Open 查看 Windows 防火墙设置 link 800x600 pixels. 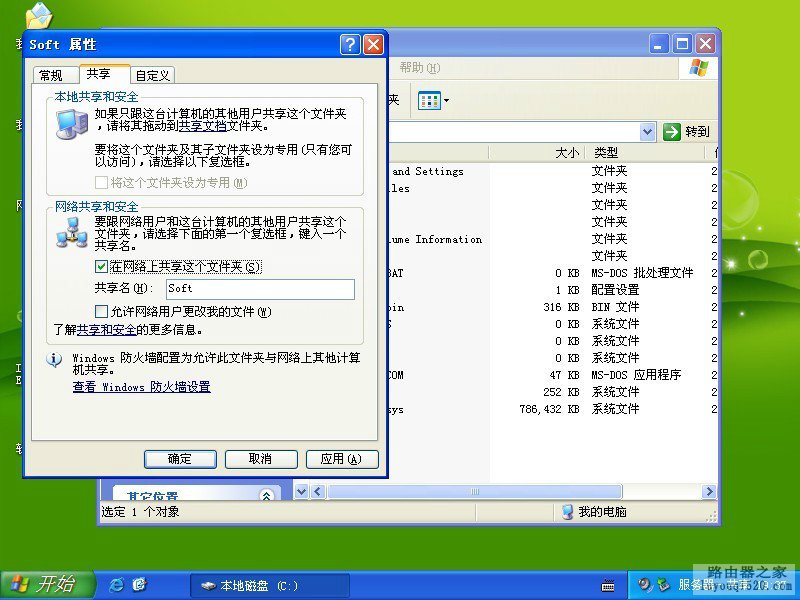[x=141, y=387]
